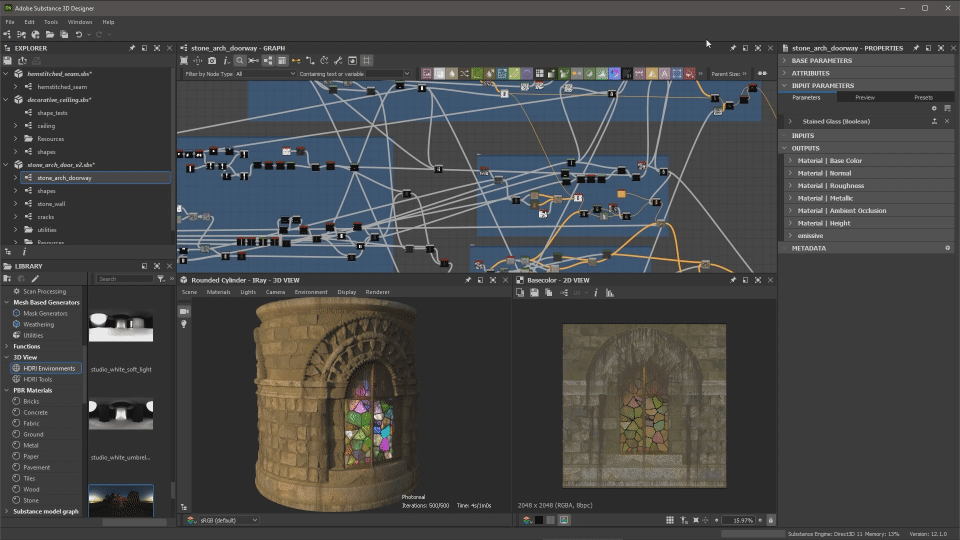Click the light bulb icon in 3D view

(x=184, y=325)
